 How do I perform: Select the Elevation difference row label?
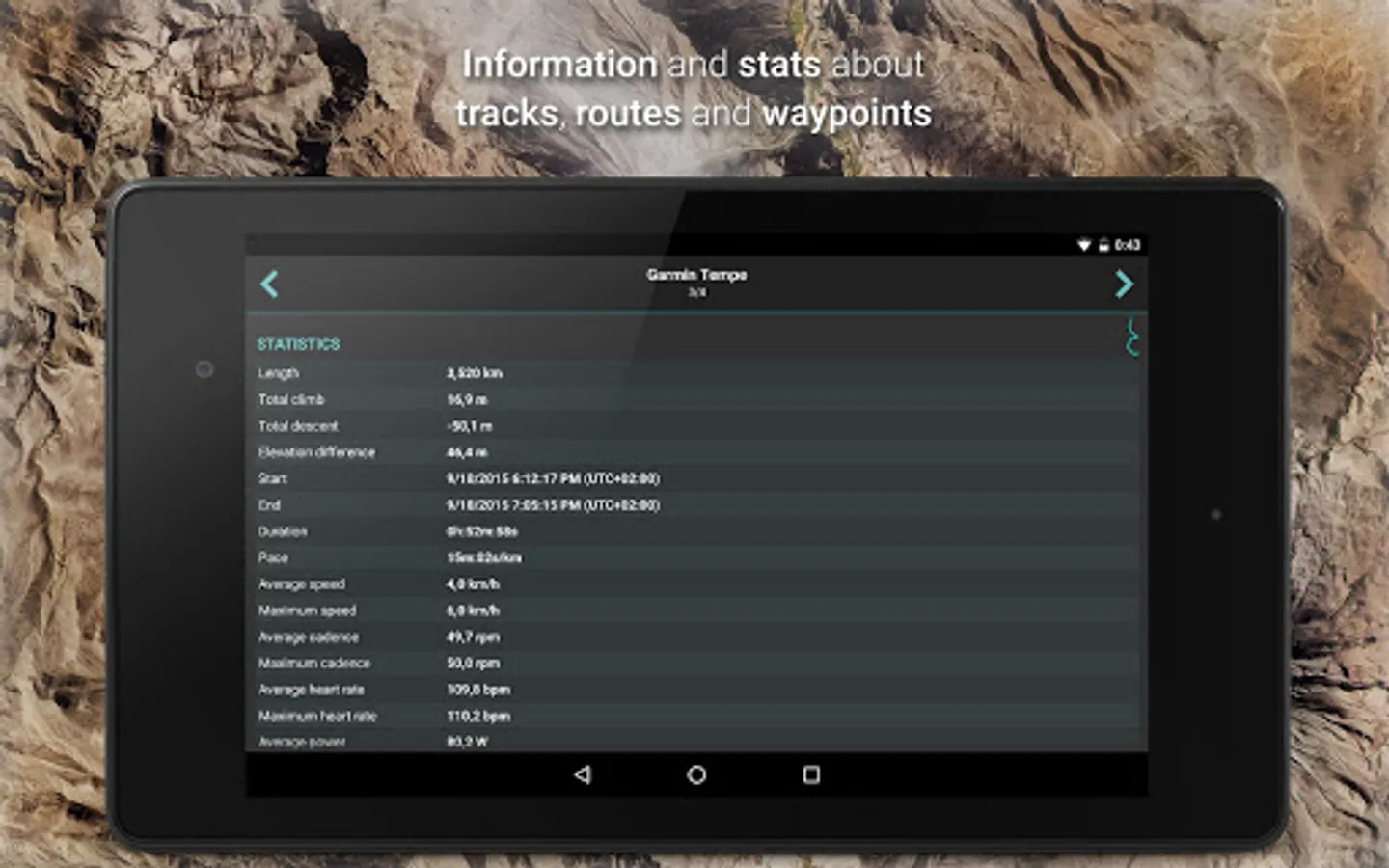point(316,452)
